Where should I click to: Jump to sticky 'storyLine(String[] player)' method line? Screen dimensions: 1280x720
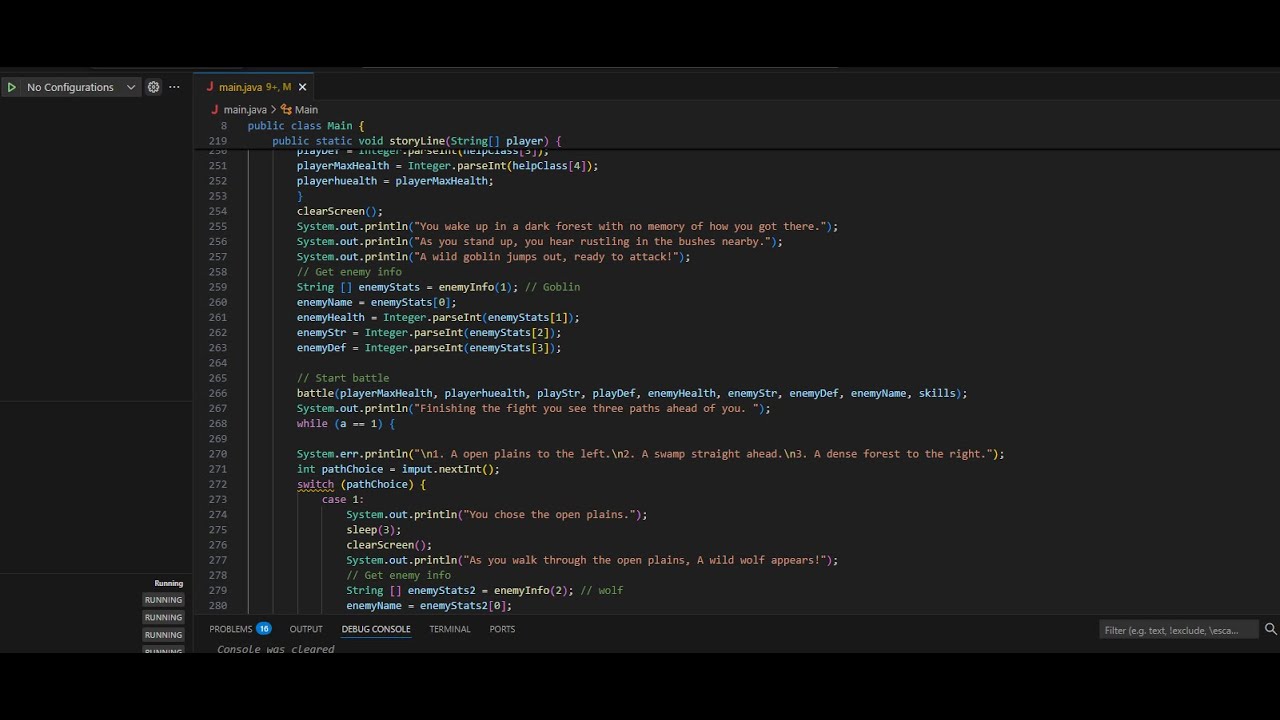pos(417,141)
